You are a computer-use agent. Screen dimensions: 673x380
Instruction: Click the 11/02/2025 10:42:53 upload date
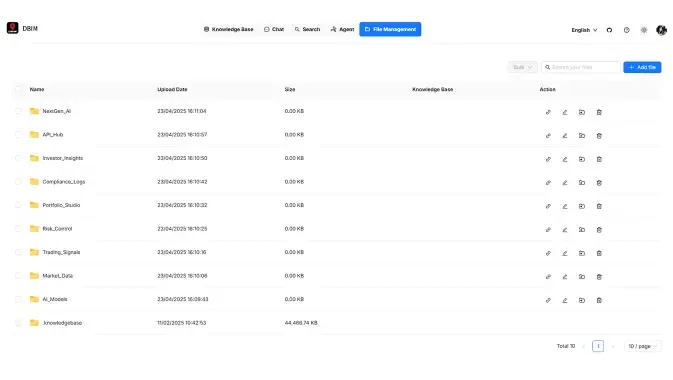pyautogui.click(x=182, y=323)
